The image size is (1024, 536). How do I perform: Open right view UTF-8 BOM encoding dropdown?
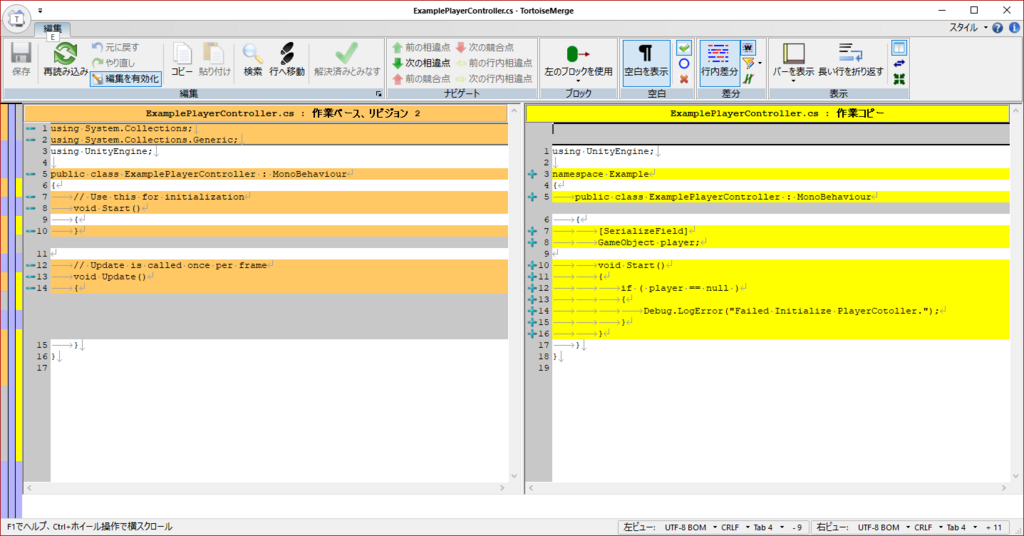coord(884,527)
